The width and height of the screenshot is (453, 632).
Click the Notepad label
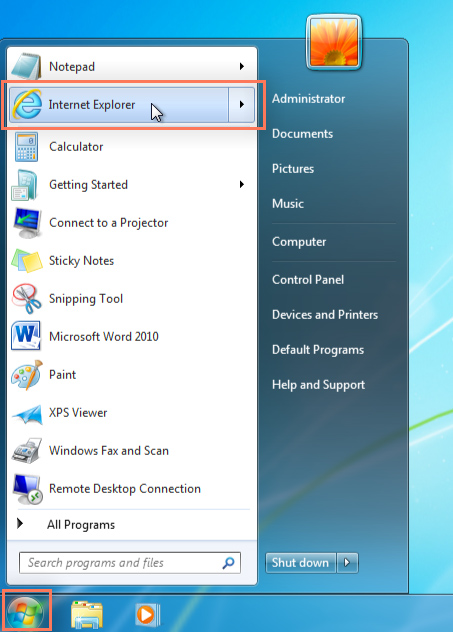[x=72, y=67]
